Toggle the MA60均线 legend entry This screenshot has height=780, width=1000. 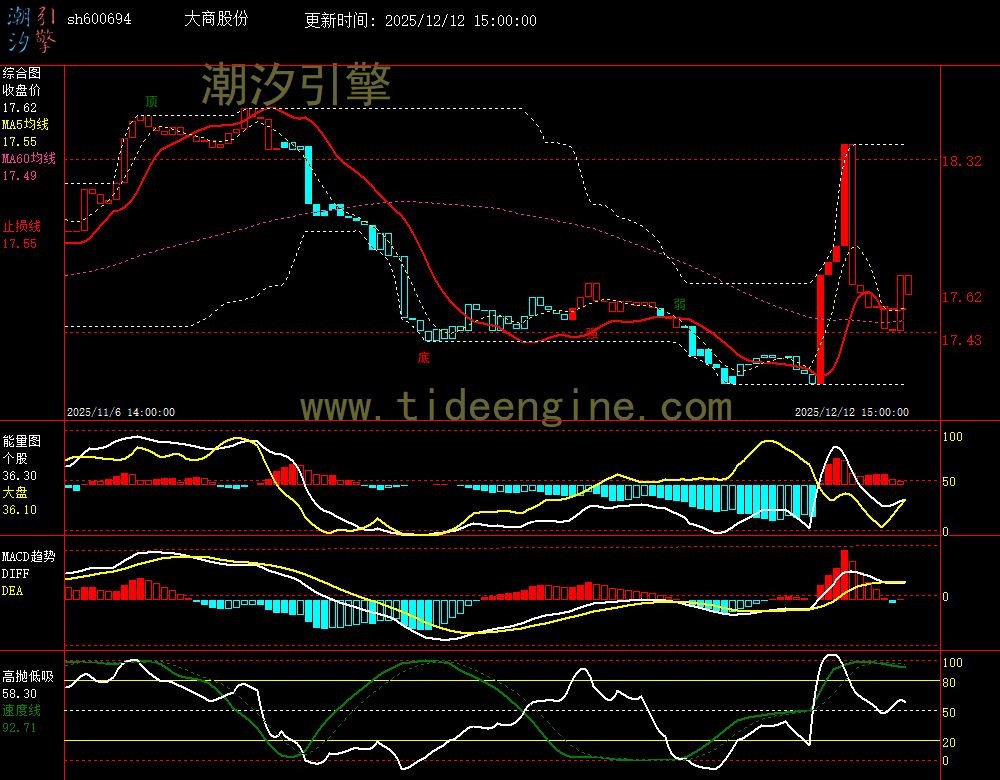point(28,159)
